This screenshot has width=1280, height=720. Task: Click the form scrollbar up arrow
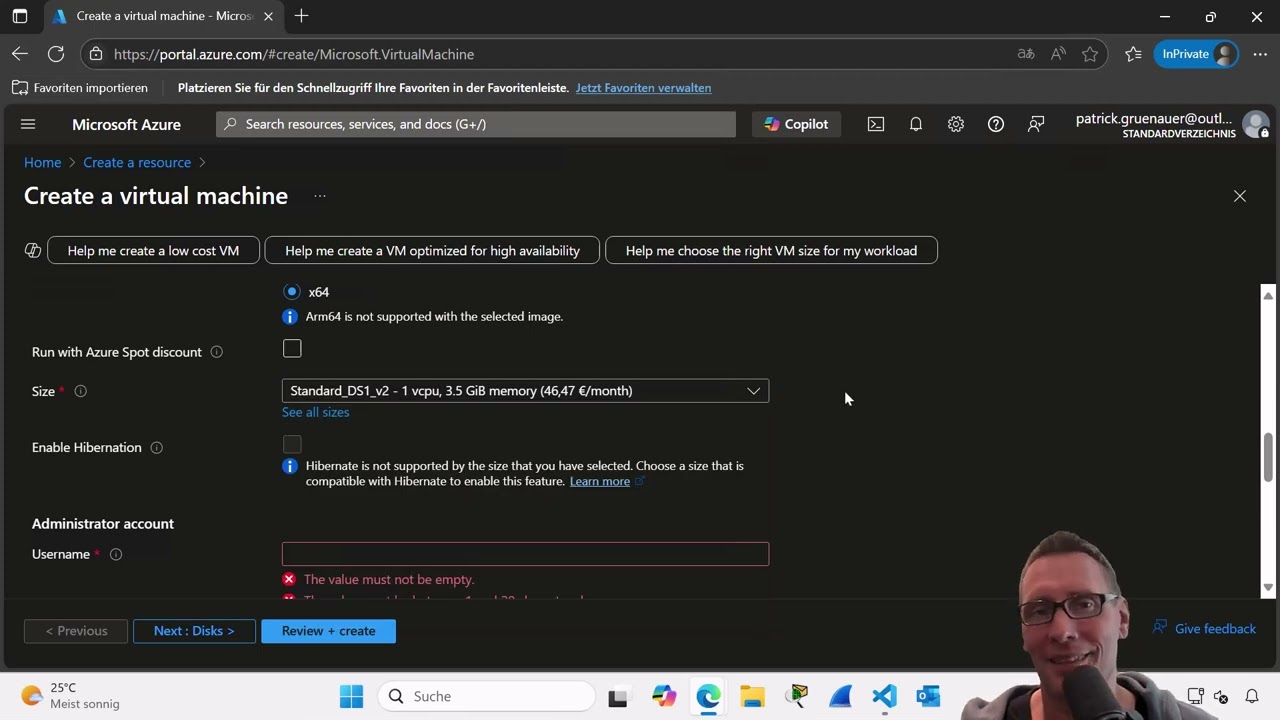[1268, 295]
